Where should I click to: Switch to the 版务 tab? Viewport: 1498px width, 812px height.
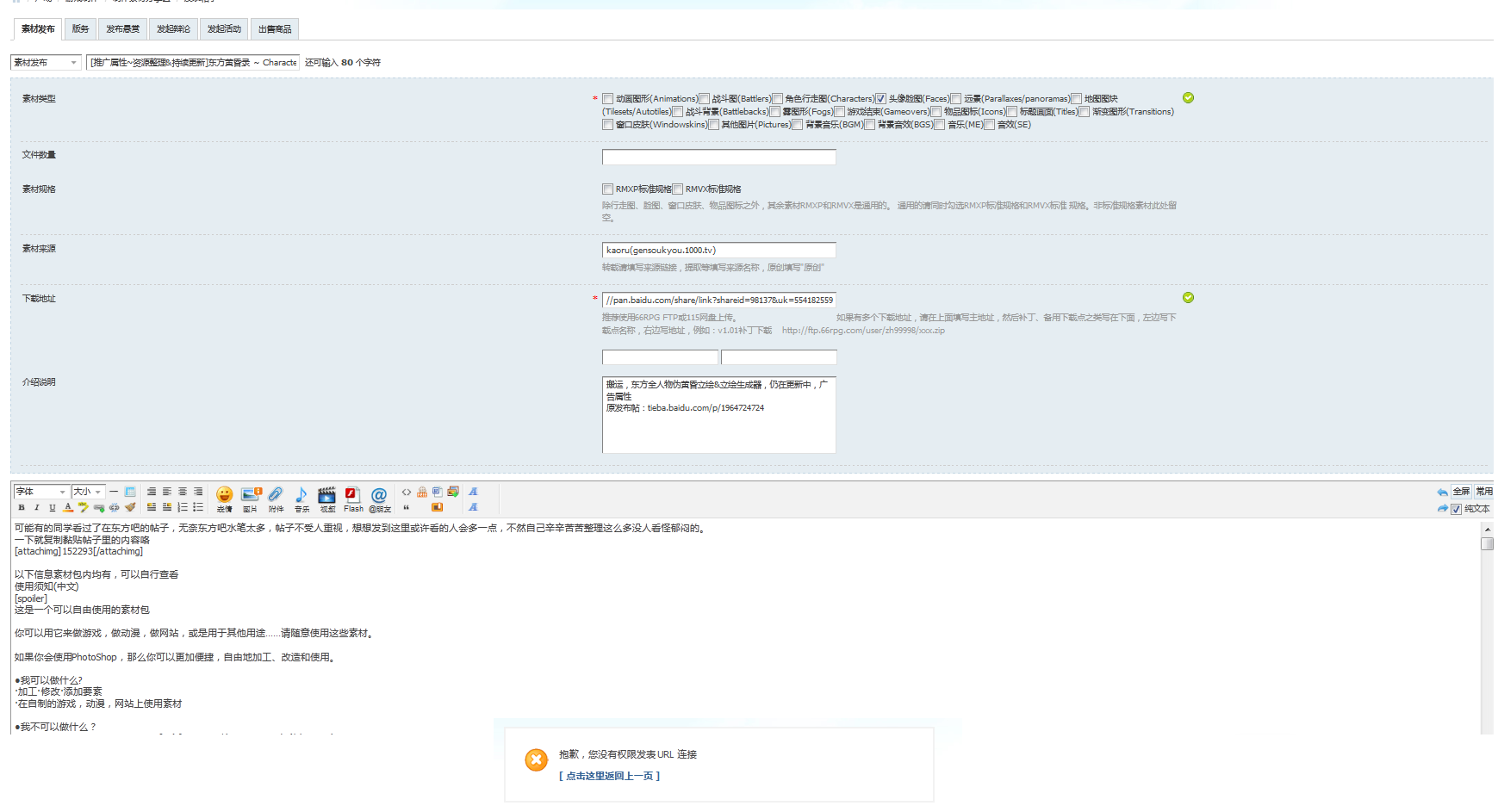point(80,29)
